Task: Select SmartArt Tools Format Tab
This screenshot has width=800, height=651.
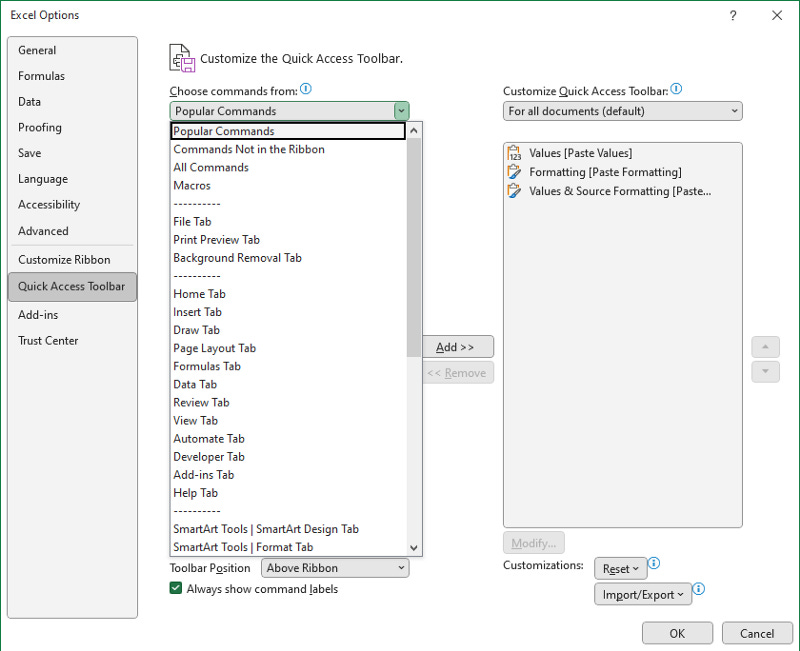Action: tap(288, 547)
